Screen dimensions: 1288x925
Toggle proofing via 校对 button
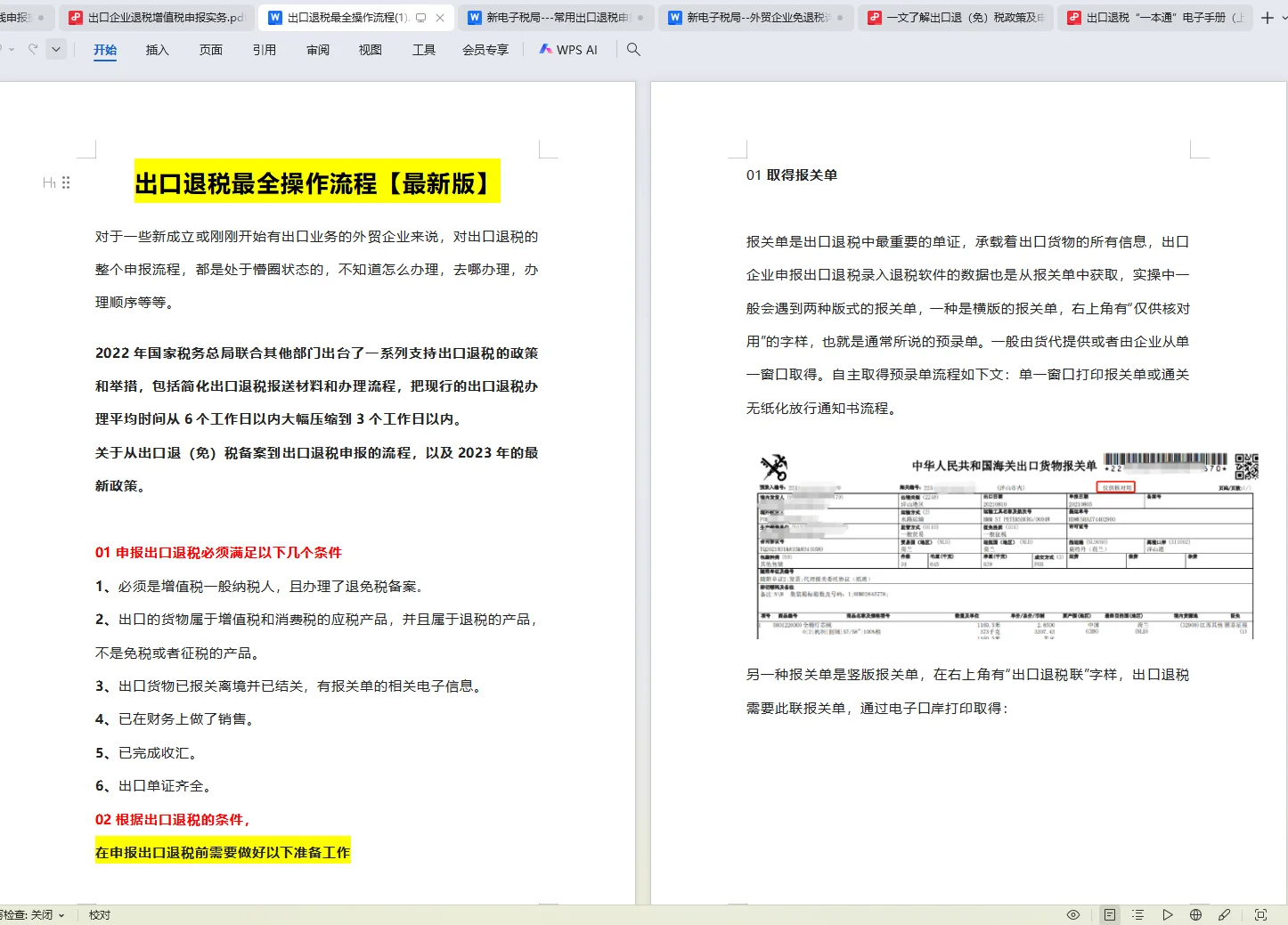coord(98,914)
